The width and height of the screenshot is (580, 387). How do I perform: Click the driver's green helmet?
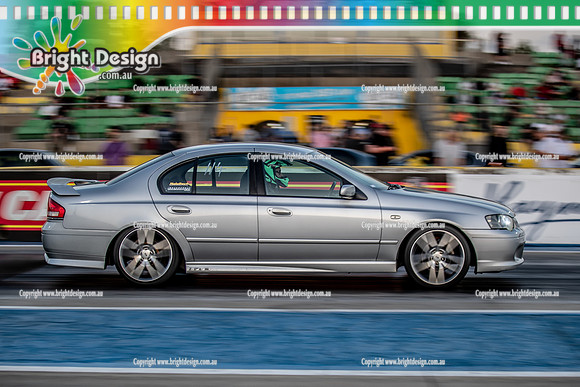[276, 172]
